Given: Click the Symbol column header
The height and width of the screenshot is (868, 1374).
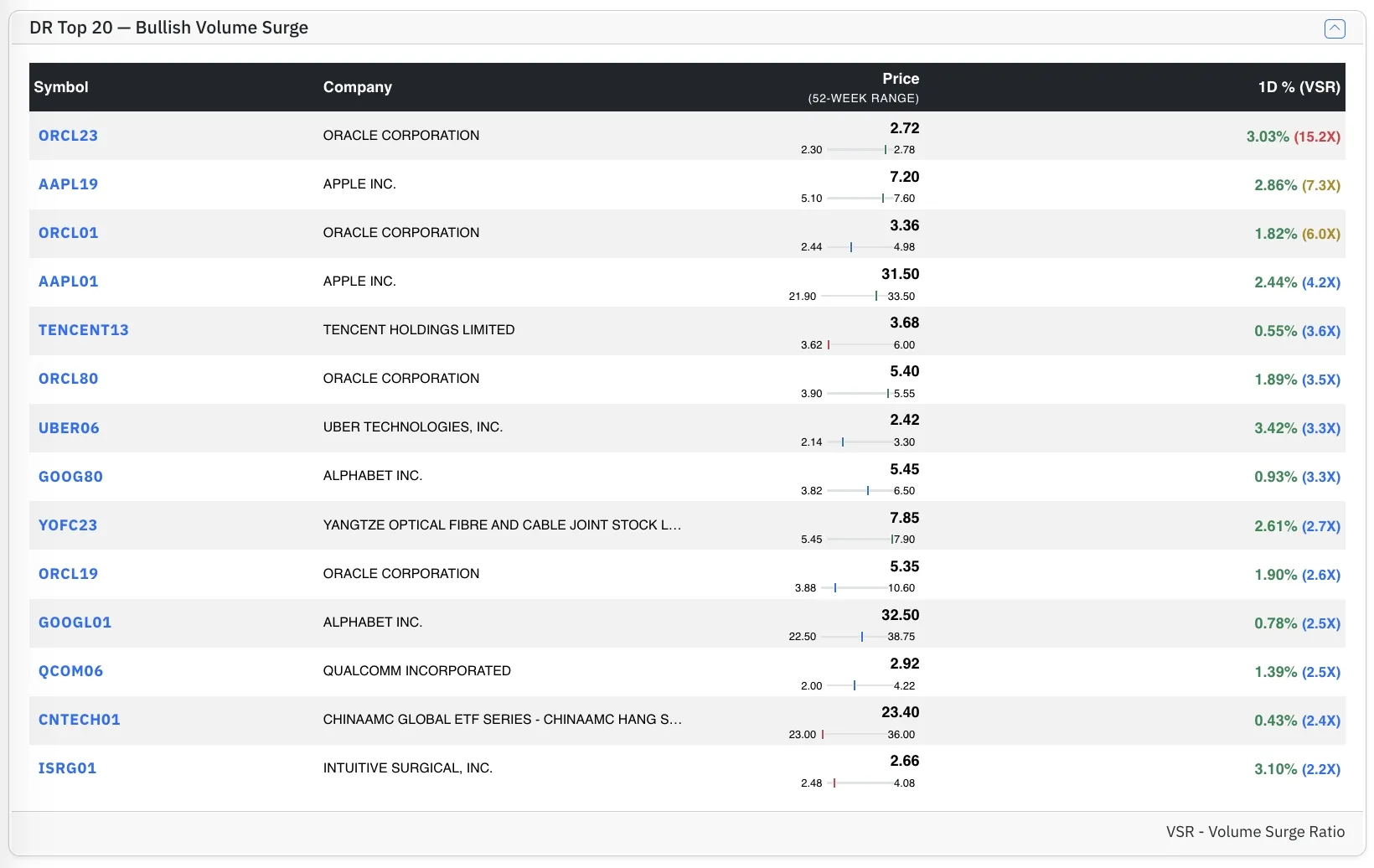Looking at the screenshot, I should click(61, 87).
